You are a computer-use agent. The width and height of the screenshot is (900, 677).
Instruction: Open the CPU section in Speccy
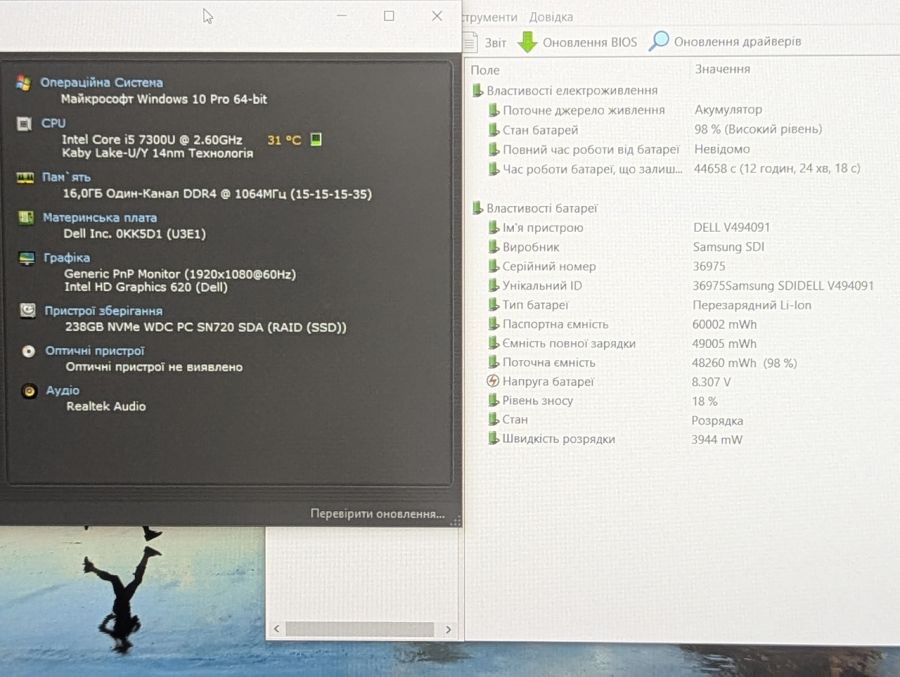click(x=53, y=123)
